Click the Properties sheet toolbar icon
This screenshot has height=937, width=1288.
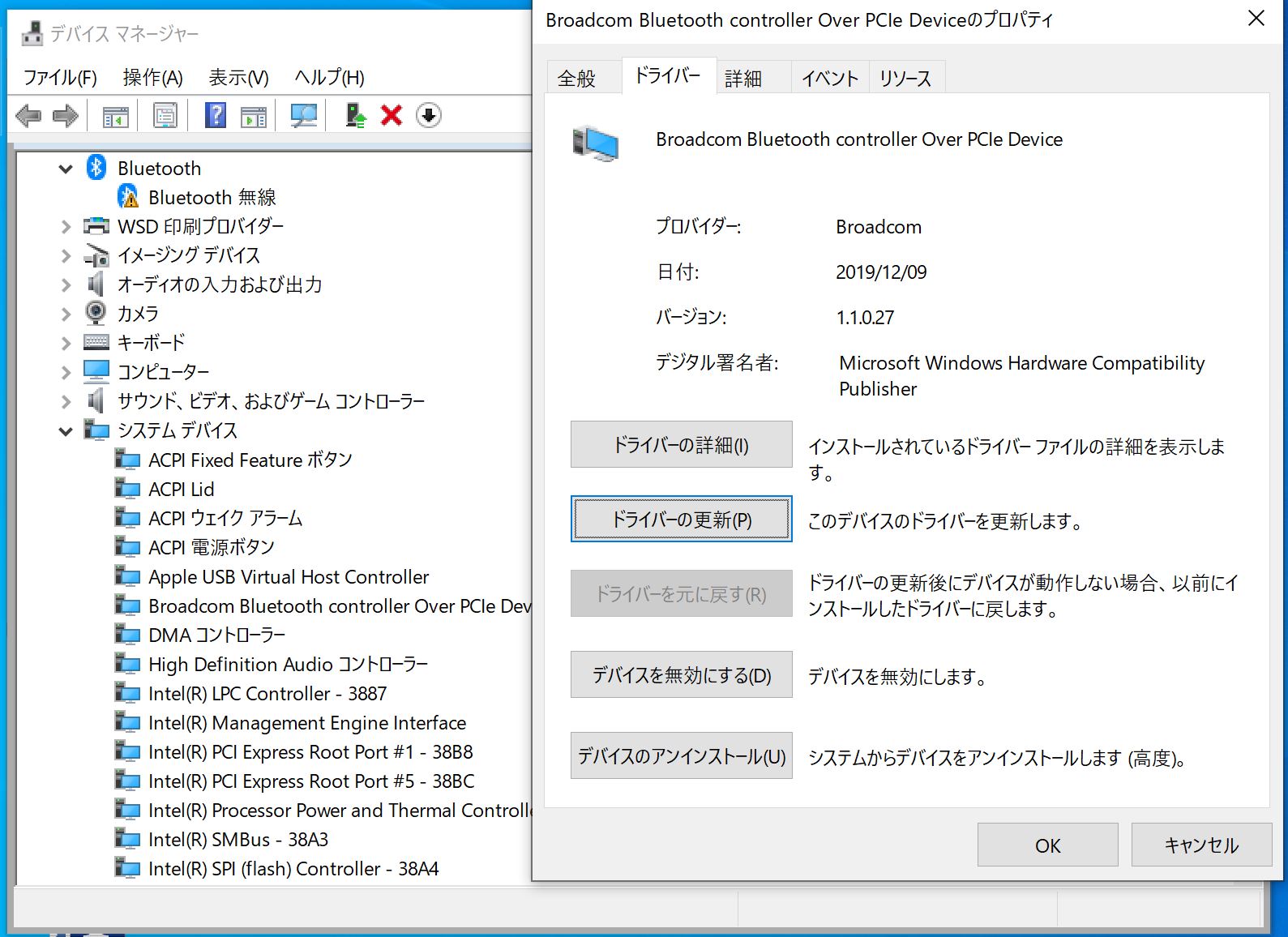coord(165,116)
